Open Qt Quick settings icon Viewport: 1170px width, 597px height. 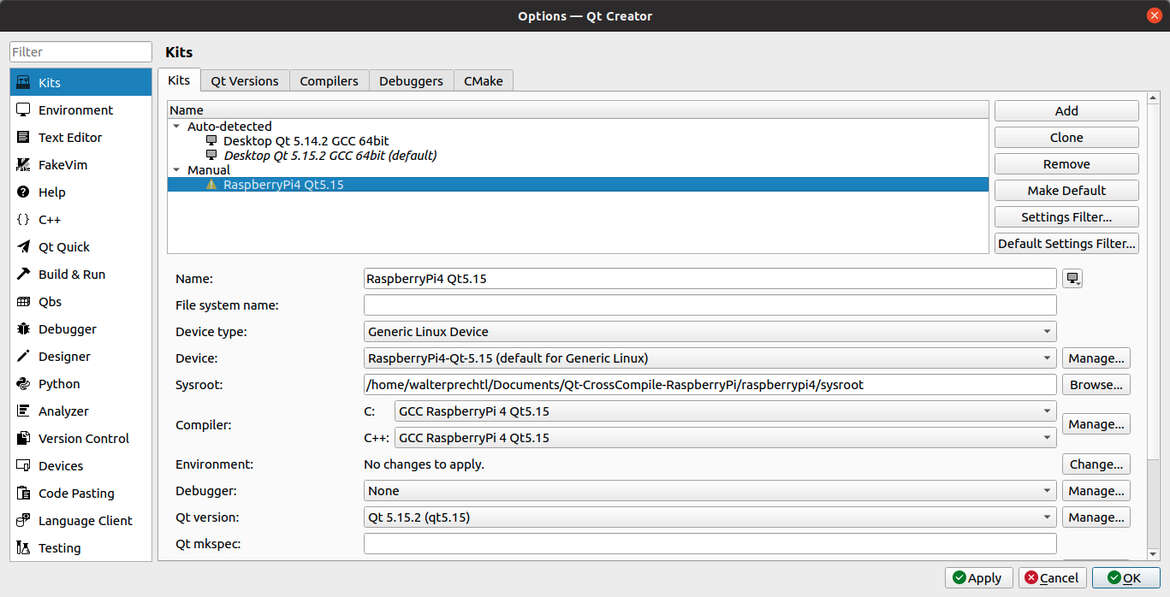click(x=23, y=247)
